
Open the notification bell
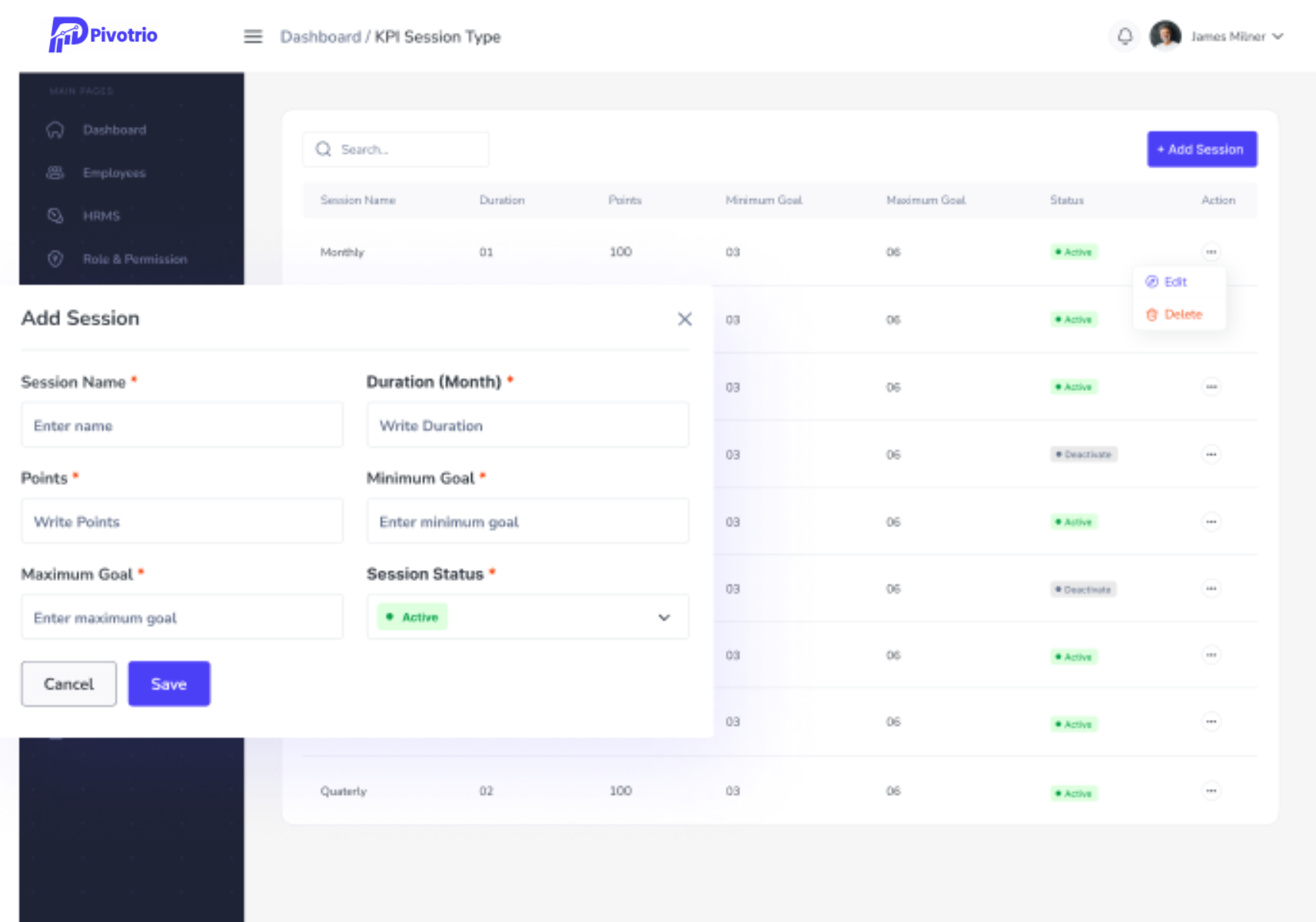tap(1125, 36)
